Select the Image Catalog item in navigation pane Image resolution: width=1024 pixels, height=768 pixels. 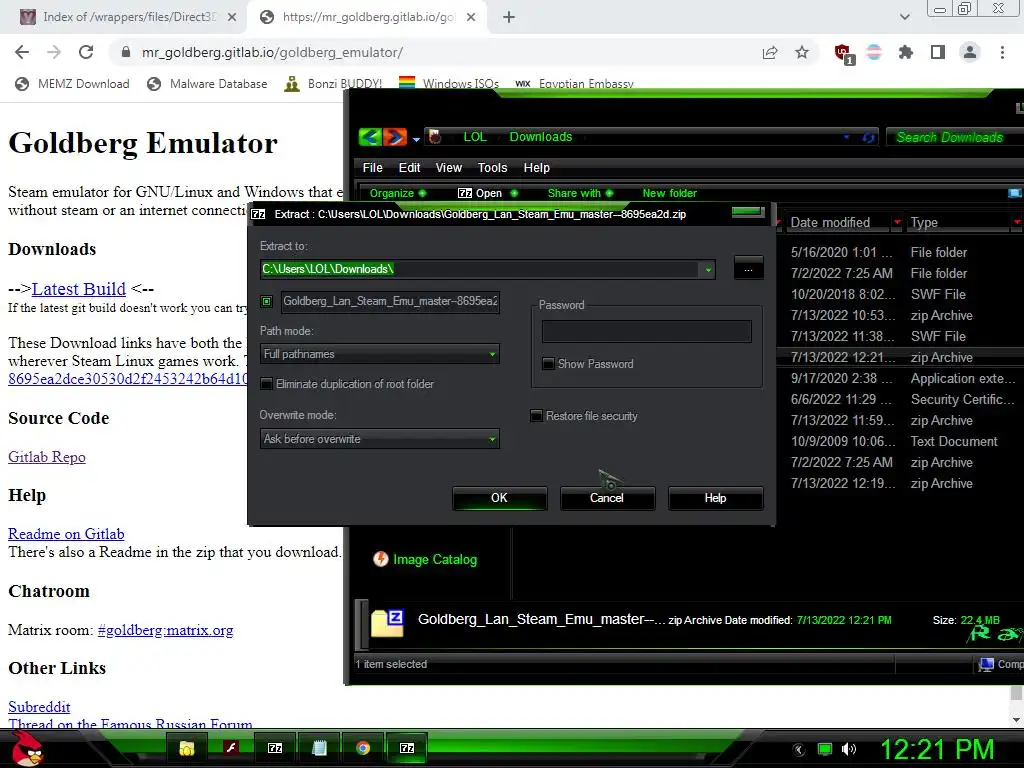click(x=425, y=559)
